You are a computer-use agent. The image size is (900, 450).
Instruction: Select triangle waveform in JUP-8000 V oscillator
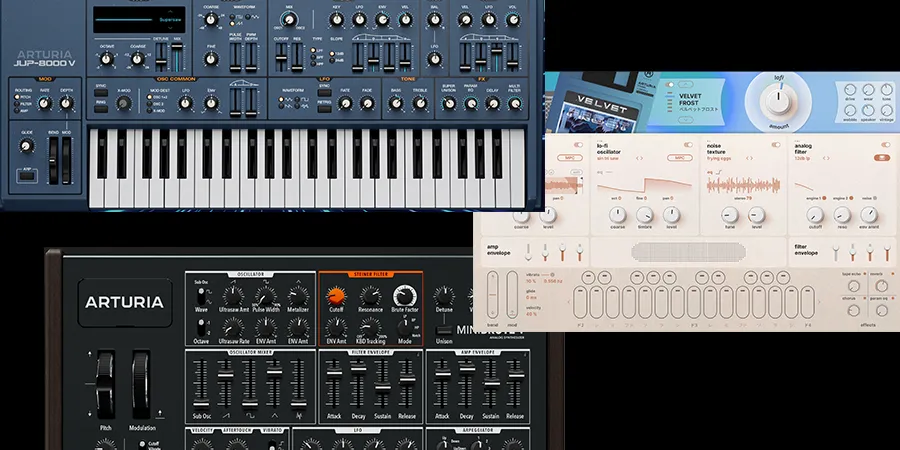coord(247,17)
